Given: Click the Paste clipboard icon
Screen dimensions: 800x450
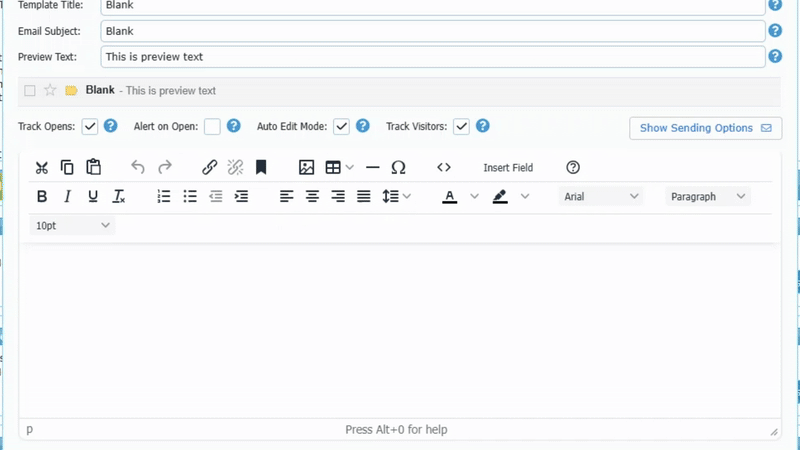Looking at the screenshot, I should 93,168.
